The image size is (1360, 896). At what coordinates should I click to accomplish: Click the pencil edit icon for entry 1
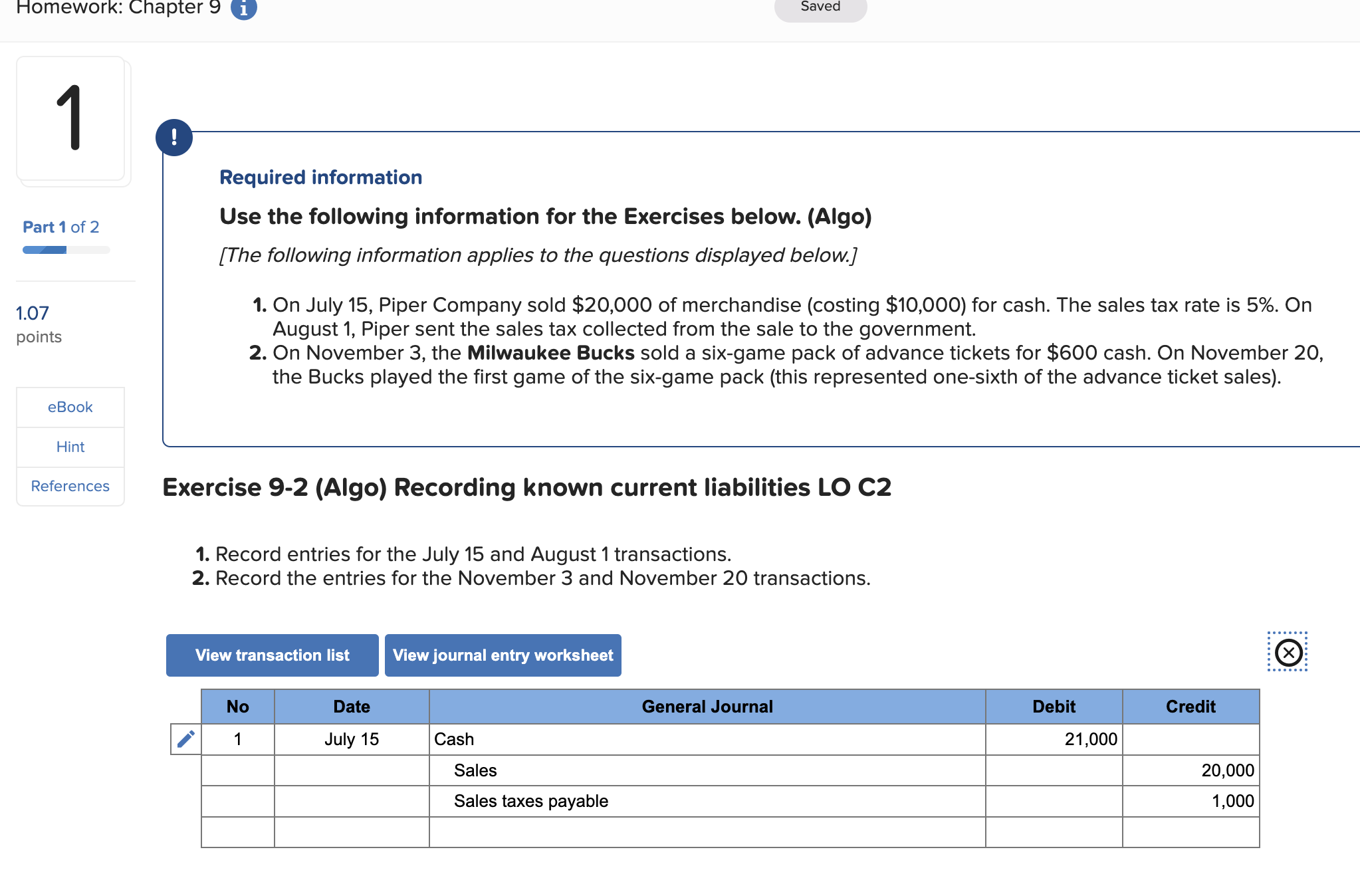[185, 739]
